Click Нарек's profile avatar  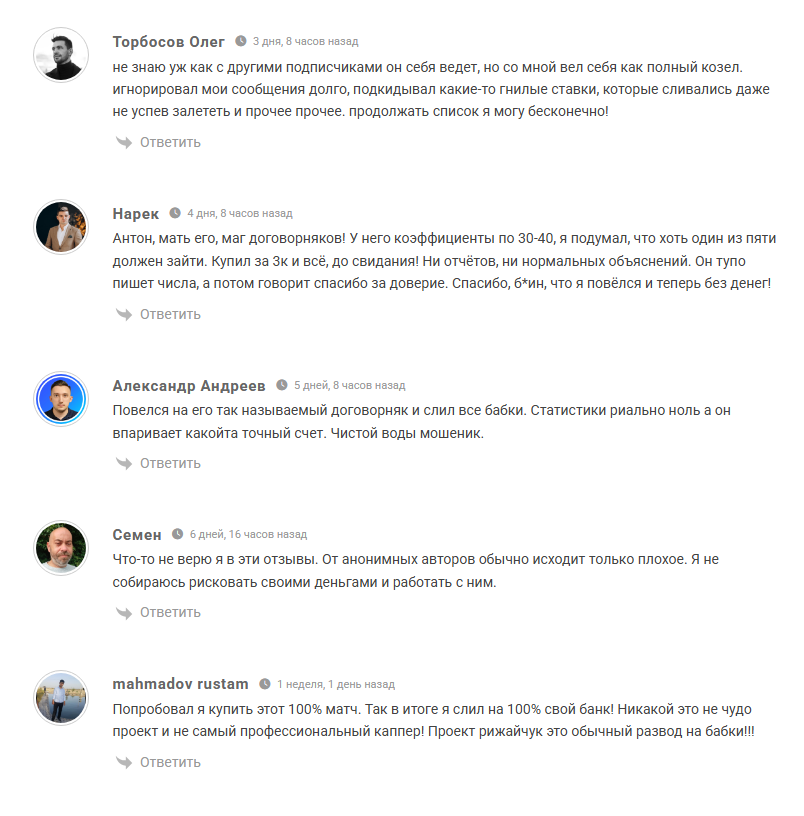[62, 227]
